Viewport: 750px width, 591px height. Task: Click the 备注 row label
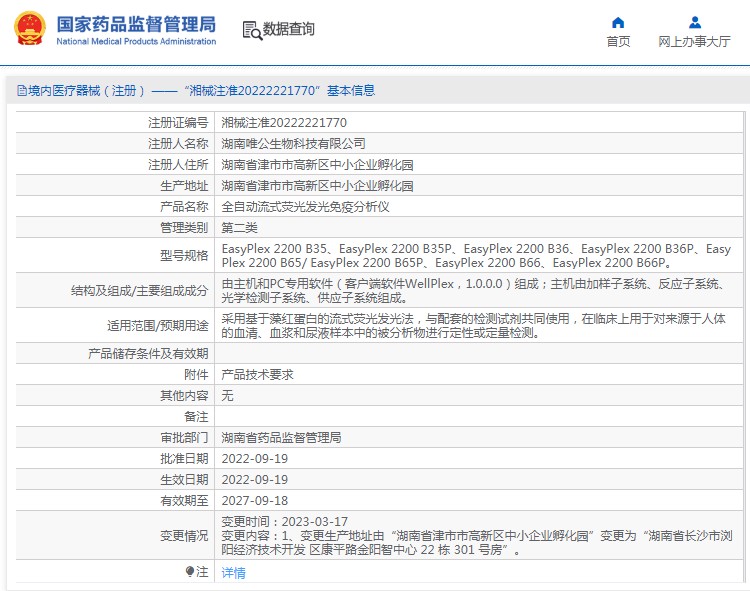point(196,416)
